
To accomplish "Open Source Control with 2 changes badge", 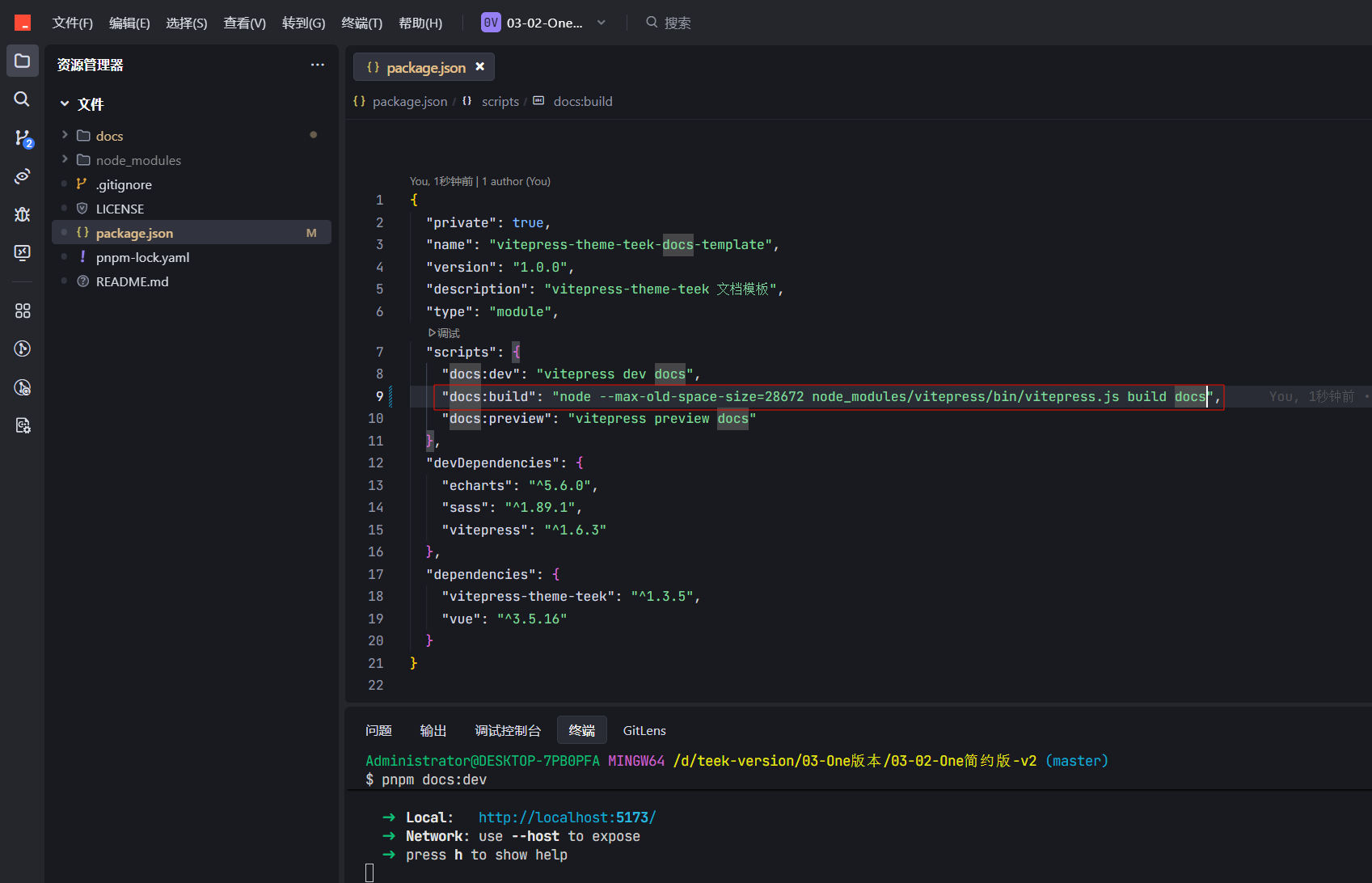I will [23, 138].
